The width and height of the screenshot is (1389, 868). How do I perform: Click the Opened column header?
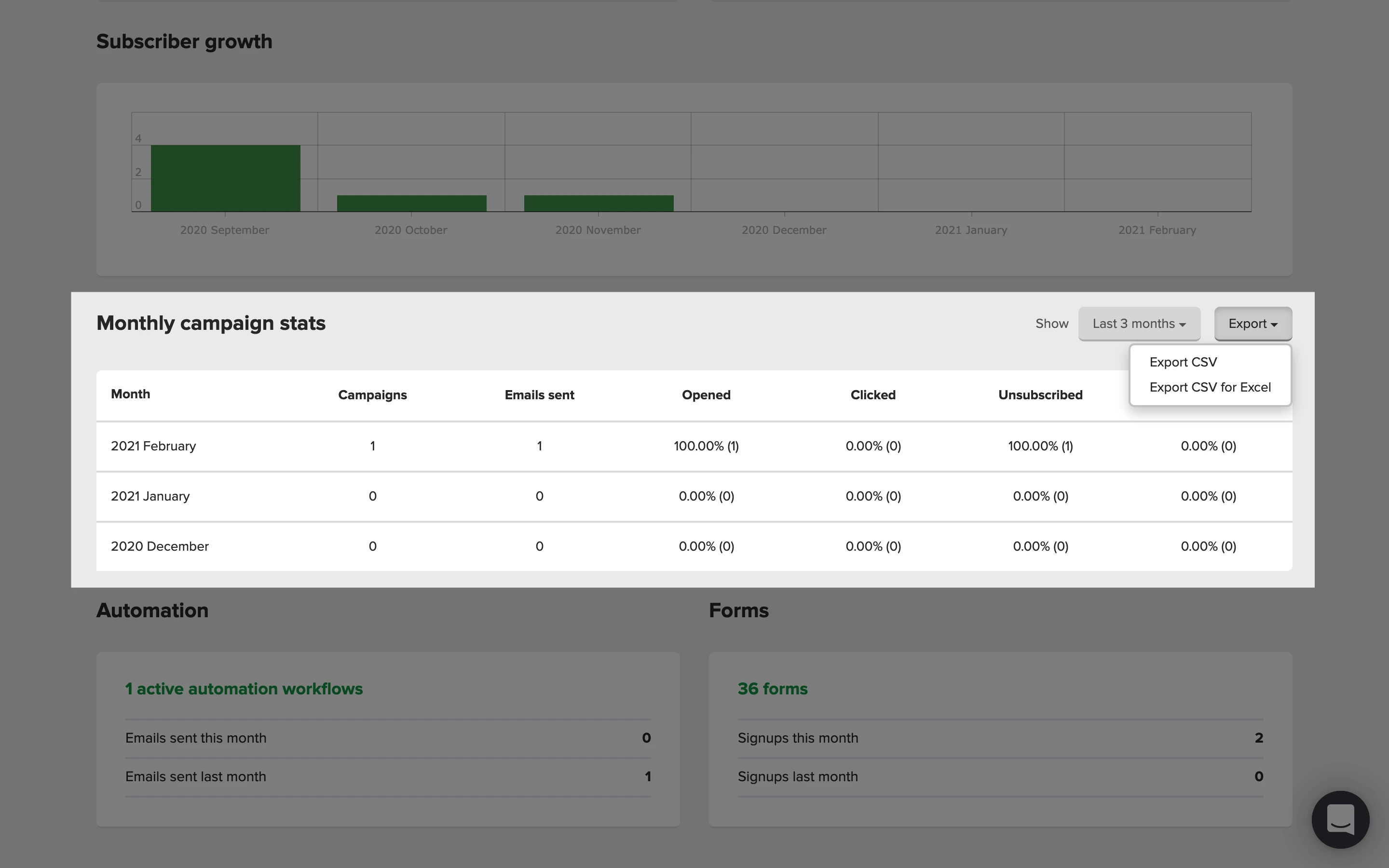point(706,395)
